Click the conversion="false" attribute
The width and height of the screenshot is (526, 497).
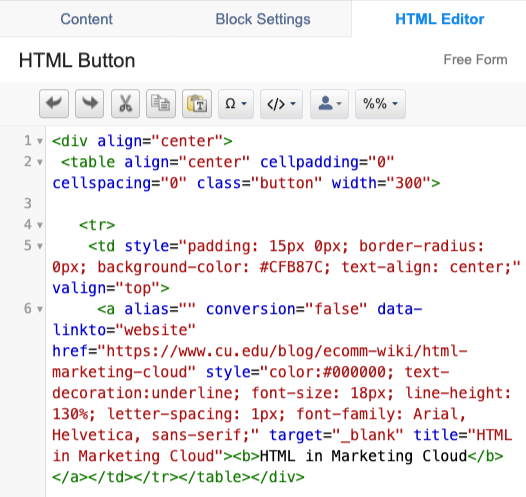click(286, 309)
